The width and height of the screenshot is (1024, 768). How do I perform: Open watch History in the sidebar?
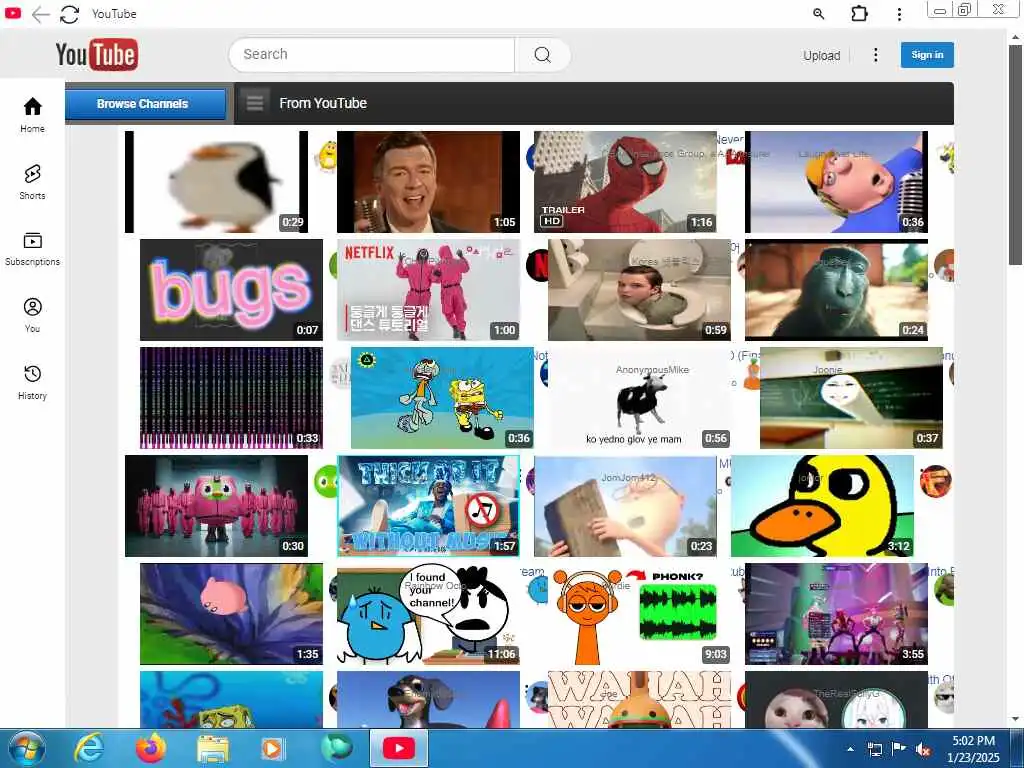(x=32, y=382)
